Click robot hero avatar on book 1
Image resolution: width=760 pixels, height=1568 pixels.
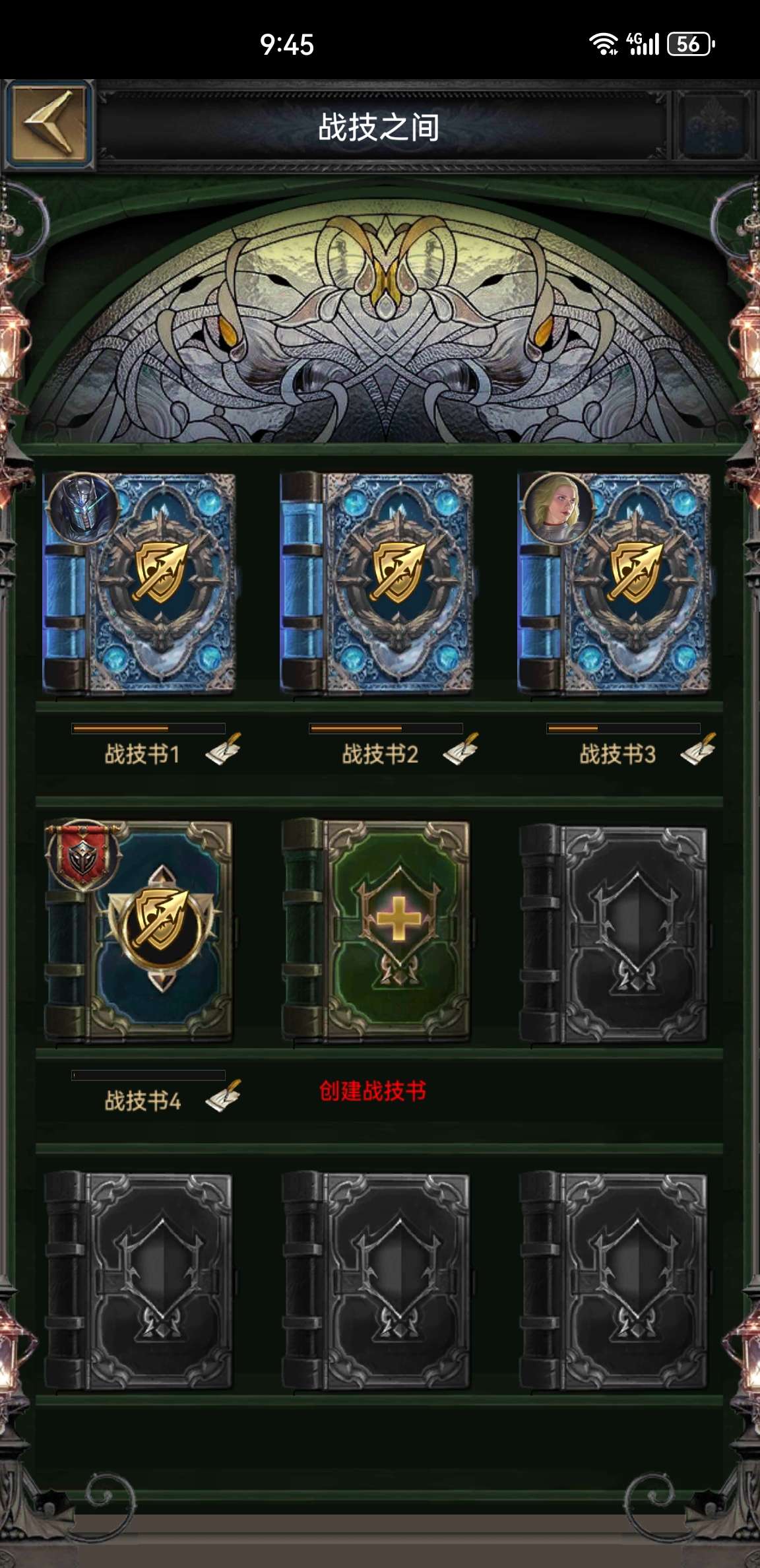[x=82, y=508]
